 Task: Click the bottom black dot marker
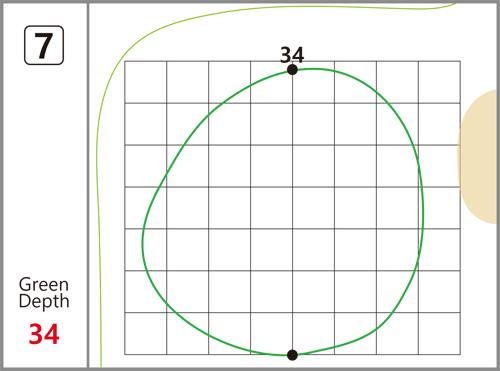coord(292,355)
